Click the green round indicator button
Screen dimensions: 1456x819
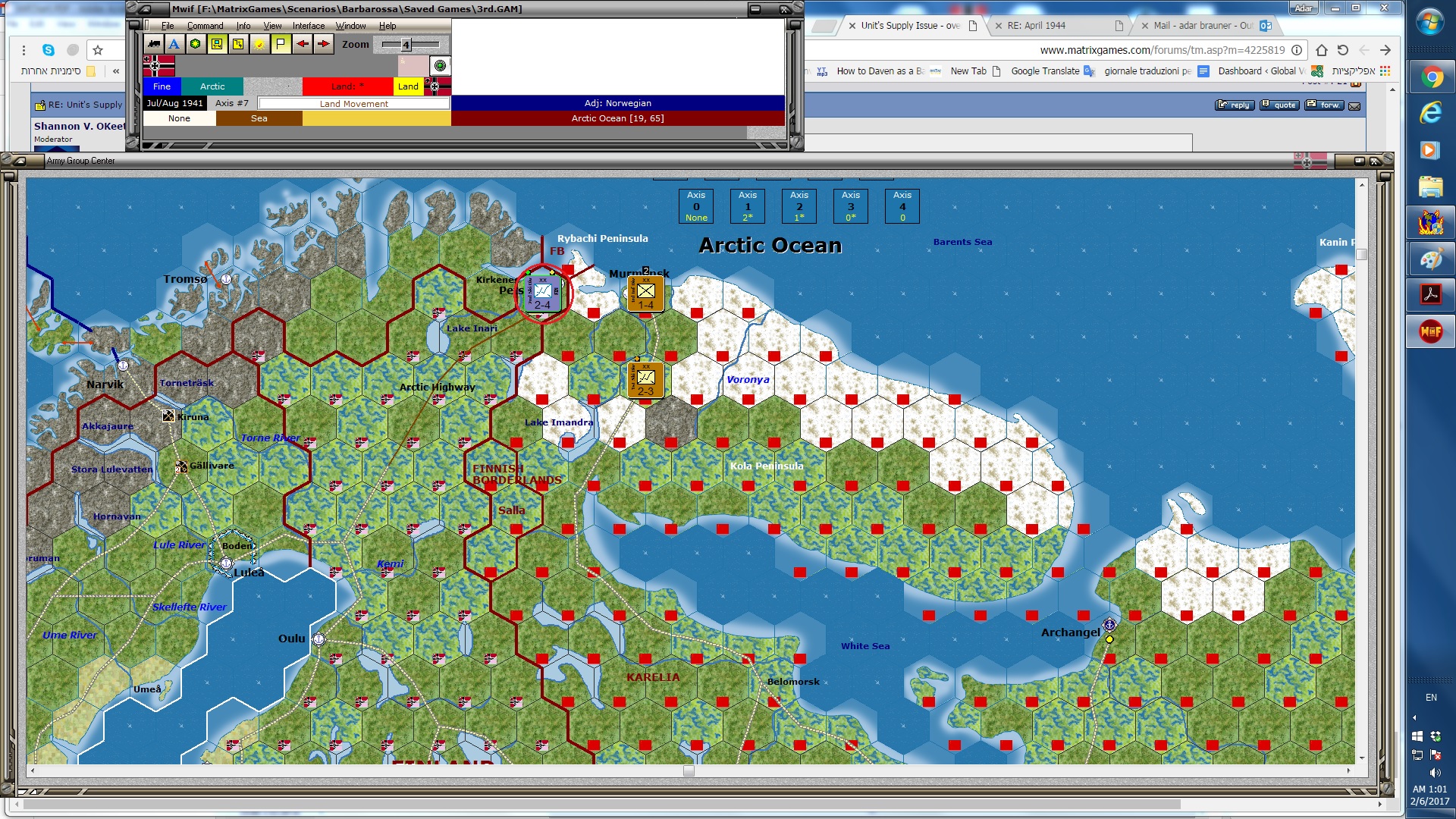(440, 66)
